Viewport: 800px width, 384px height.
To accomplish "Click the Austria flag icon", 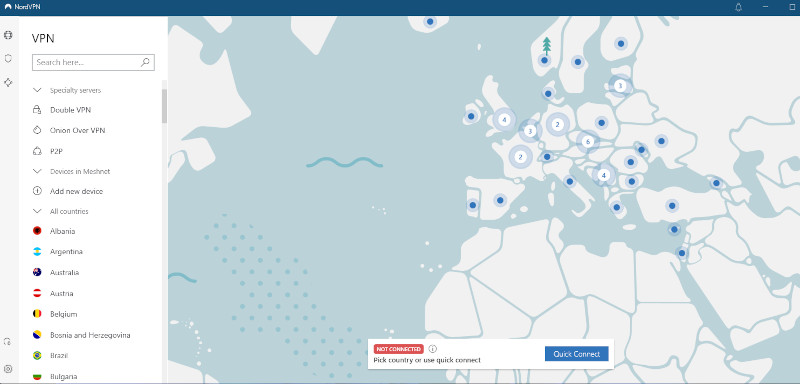I will pos(37,293).
